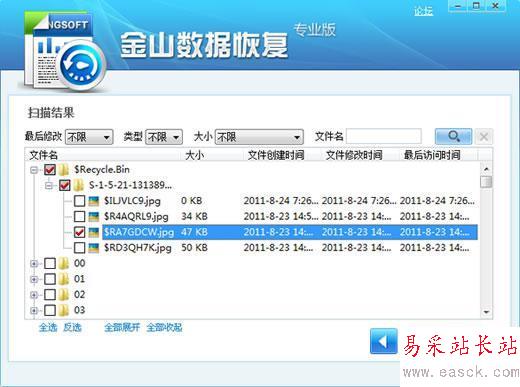
Task: Click the 34 KB size cell
Action: click(194, 216)
